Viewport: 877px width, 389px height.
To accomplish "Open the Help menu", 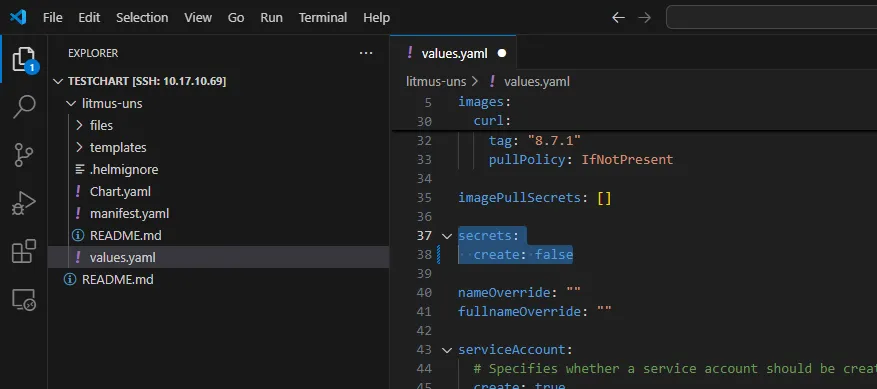I will (376, 17).
